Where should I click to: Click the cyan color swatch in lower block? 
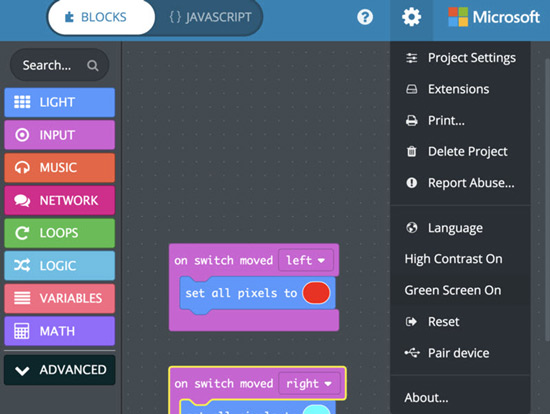tap(316, 409)
